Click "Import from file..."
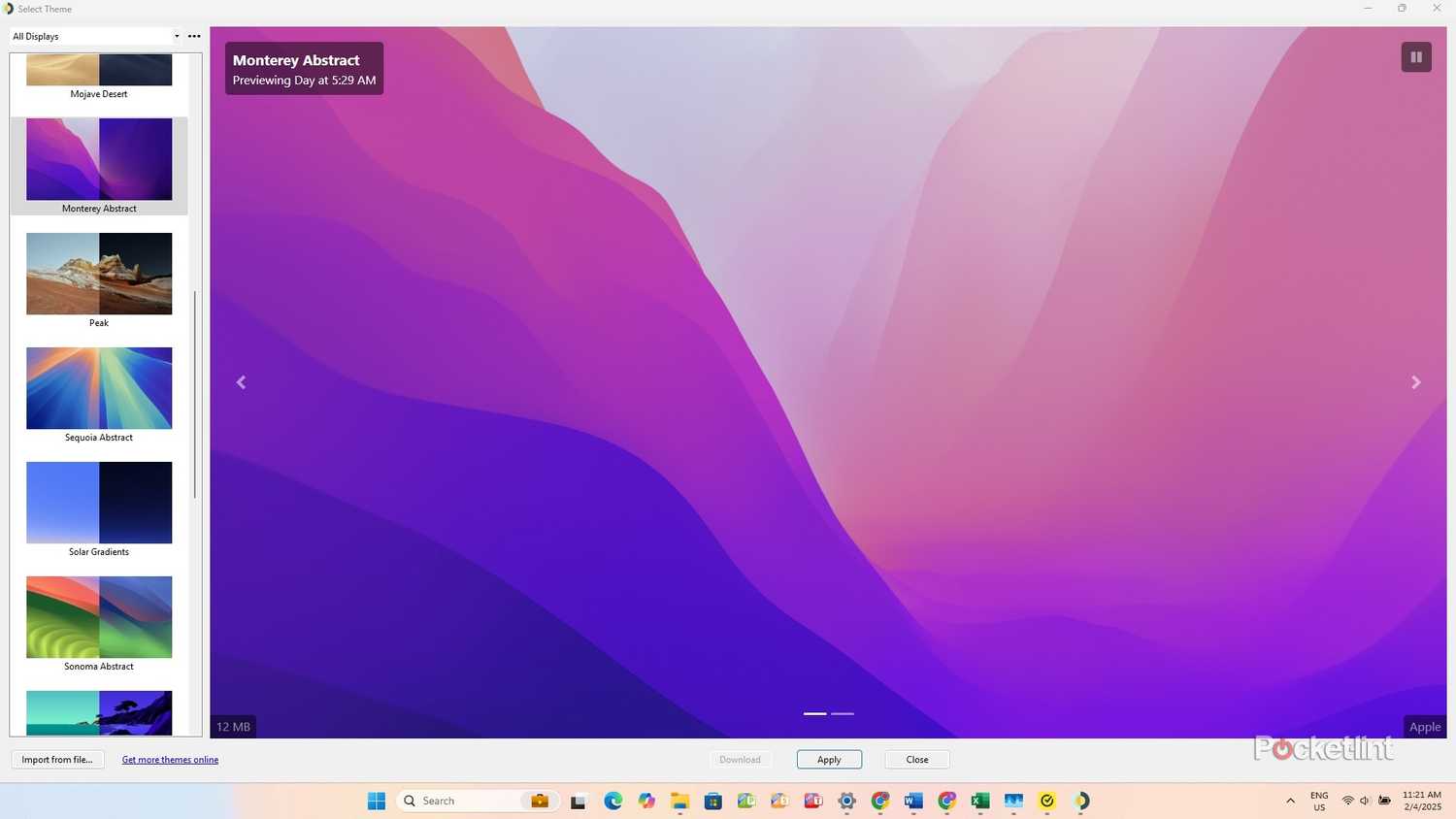The image size is (1456, 819). [x=56, y=760]
